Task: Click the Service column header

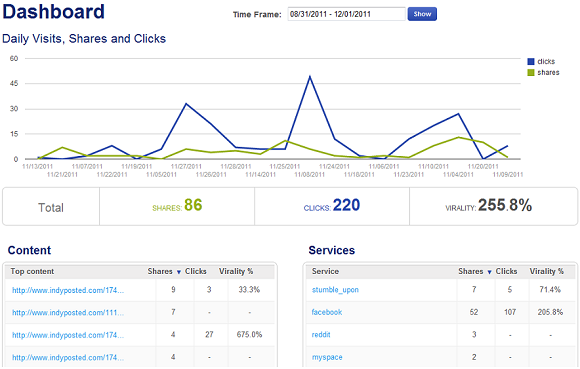Action: tap(325, 271)
